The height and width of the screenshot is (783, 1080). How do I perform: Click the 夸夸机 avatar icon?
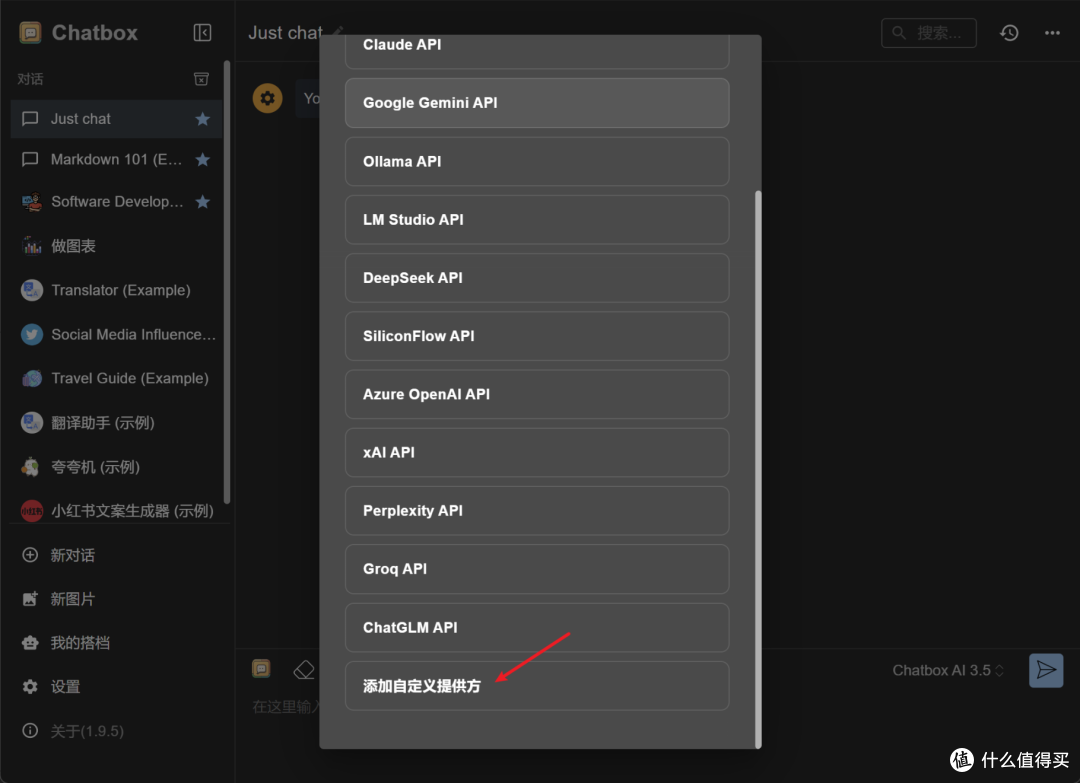tap(32, 467)
